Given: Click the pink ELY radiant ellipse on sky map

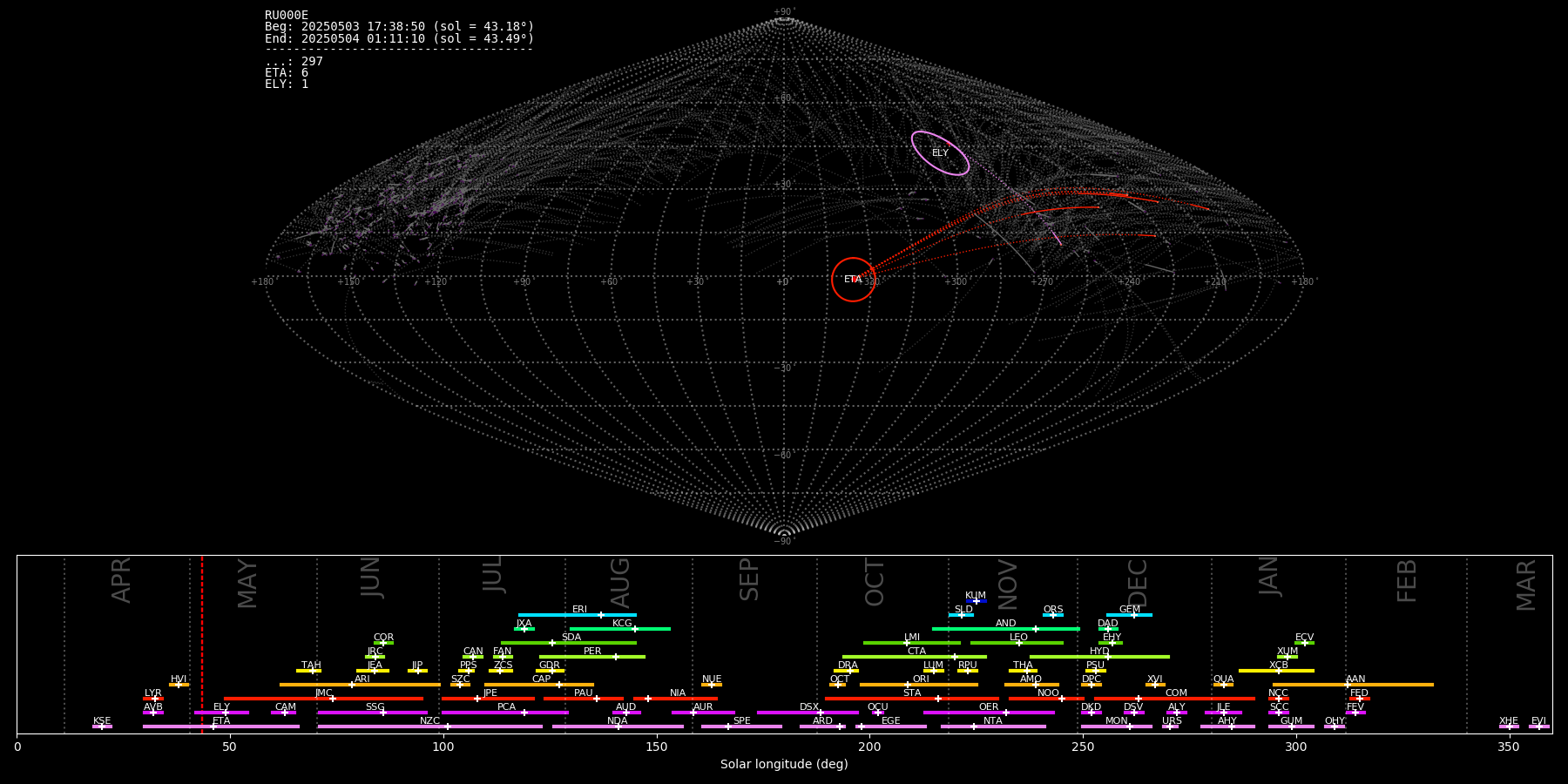Looking at the screenshot, I should (940, 153).
